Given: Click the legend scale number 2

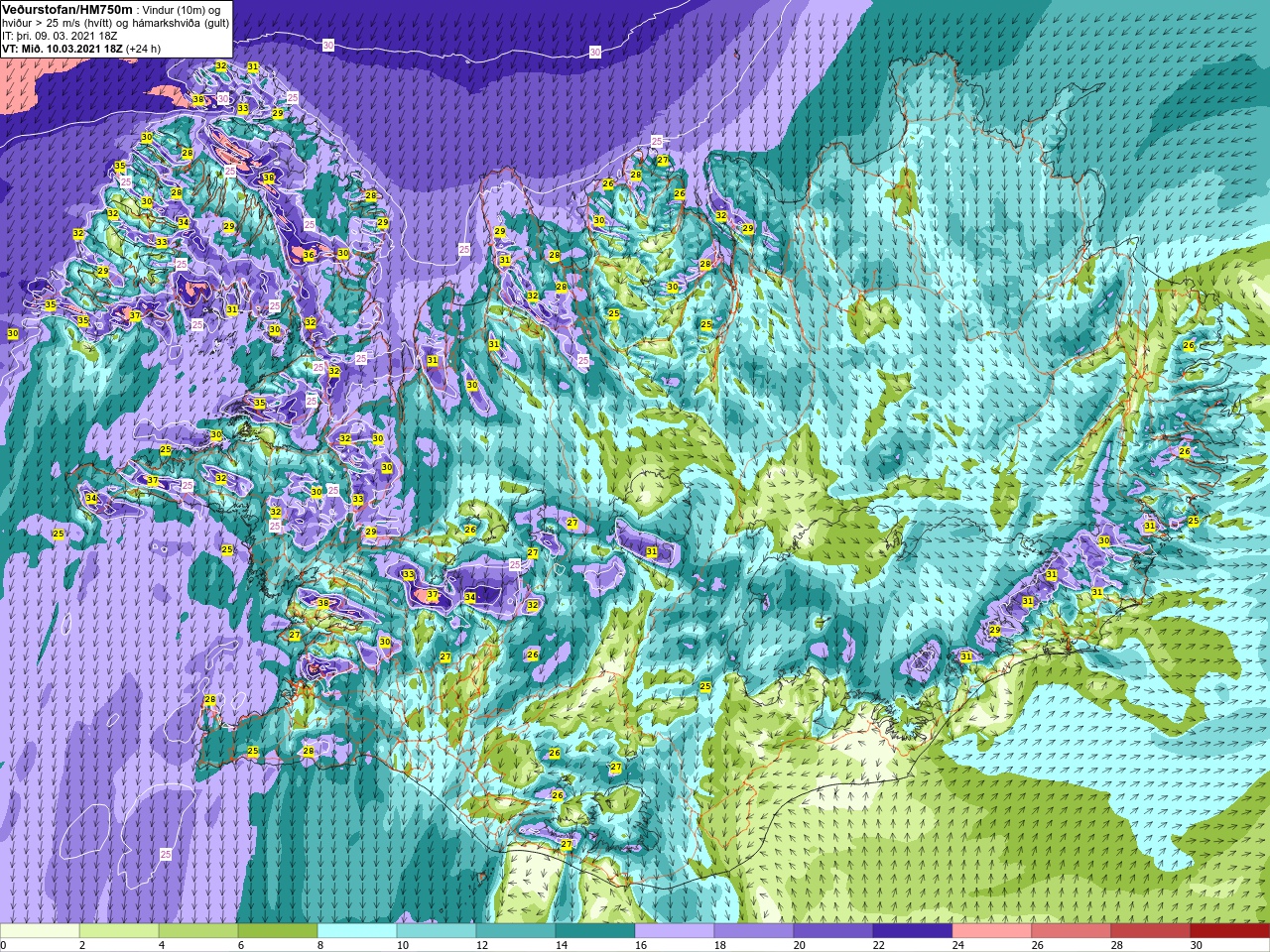Looking at the screenshot, I should tap(82, 945).
